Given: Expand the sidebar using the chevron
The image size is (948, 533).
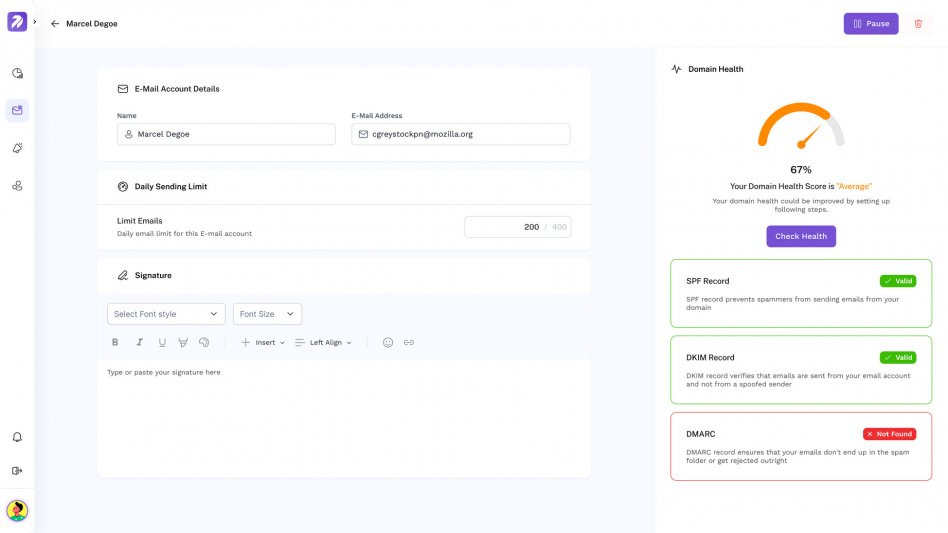Looking at the screenshot, I should (x=34, y=22).
